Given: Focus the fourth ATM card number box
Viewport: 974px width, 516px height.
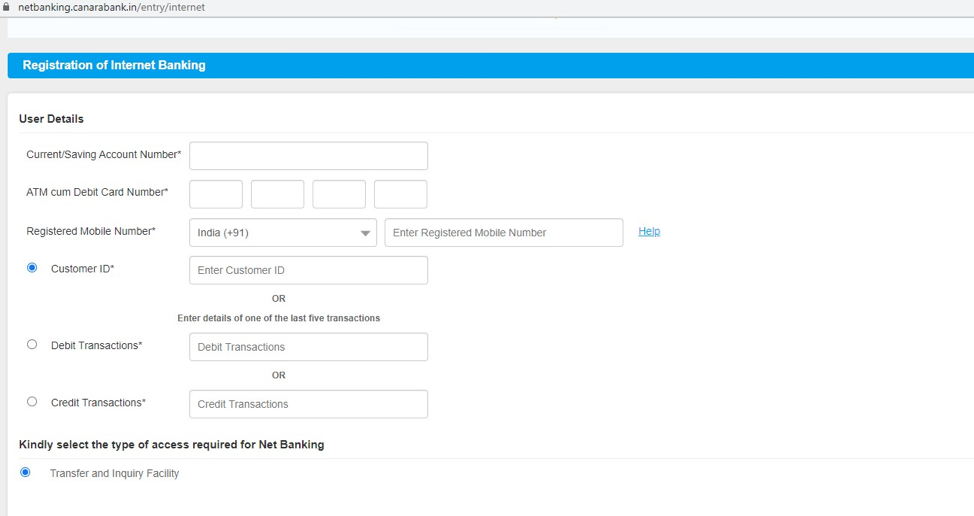Looking at the screenshot, I should (400, 194).
